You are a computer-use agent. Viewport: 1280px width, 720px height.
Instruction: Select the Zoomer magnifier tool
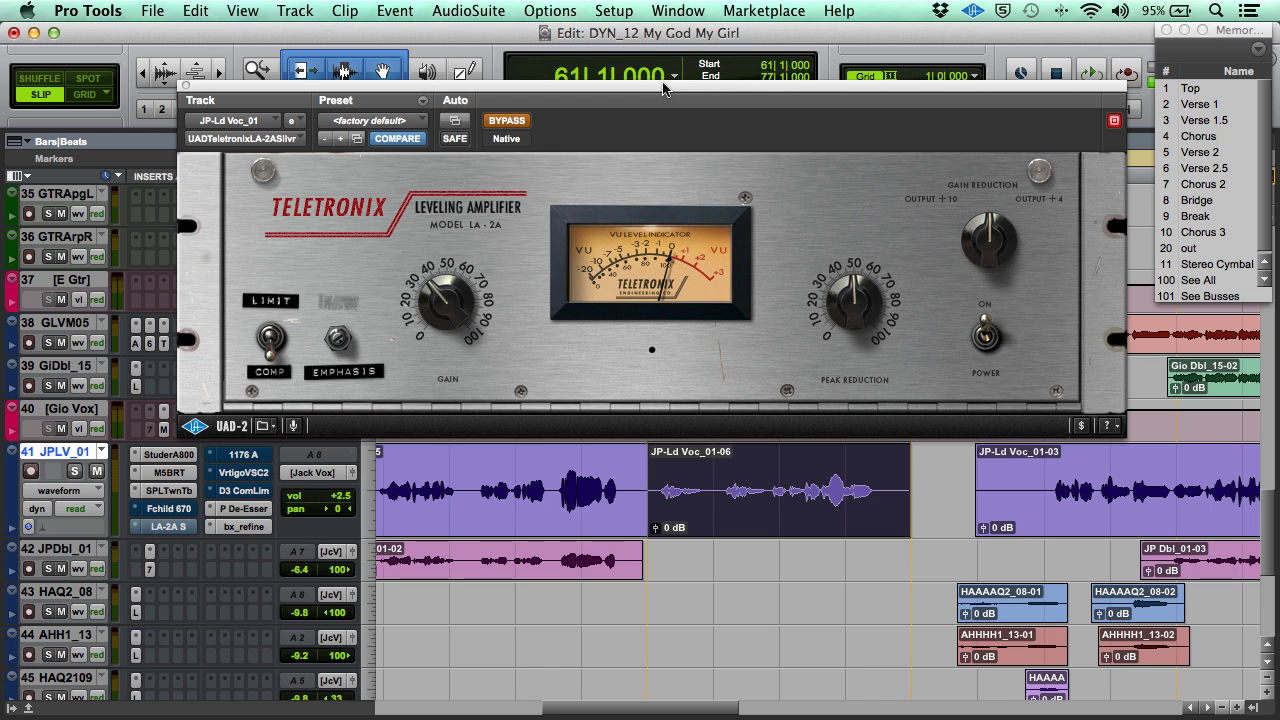tap(258, 71)
